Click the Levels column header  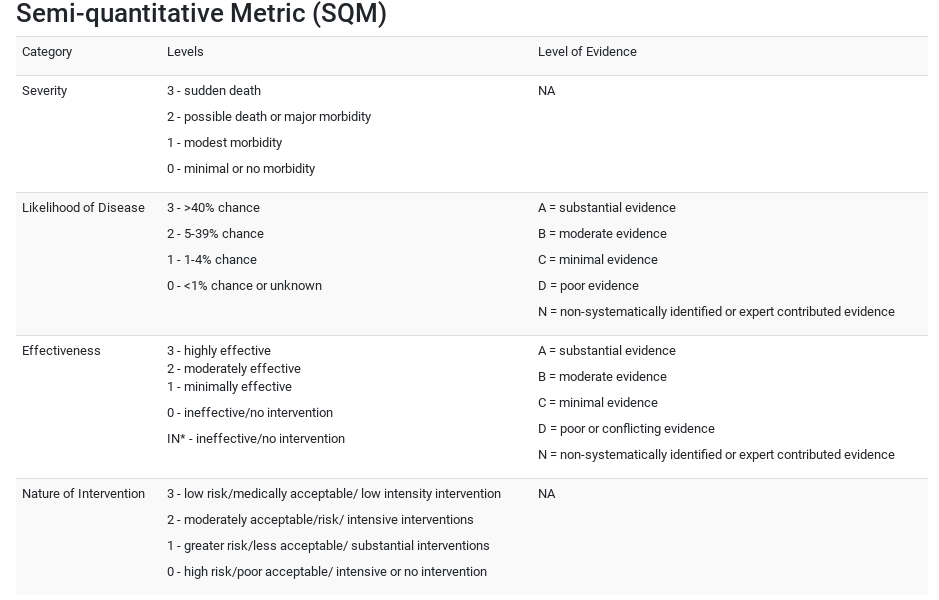click(x=185, y=52)
